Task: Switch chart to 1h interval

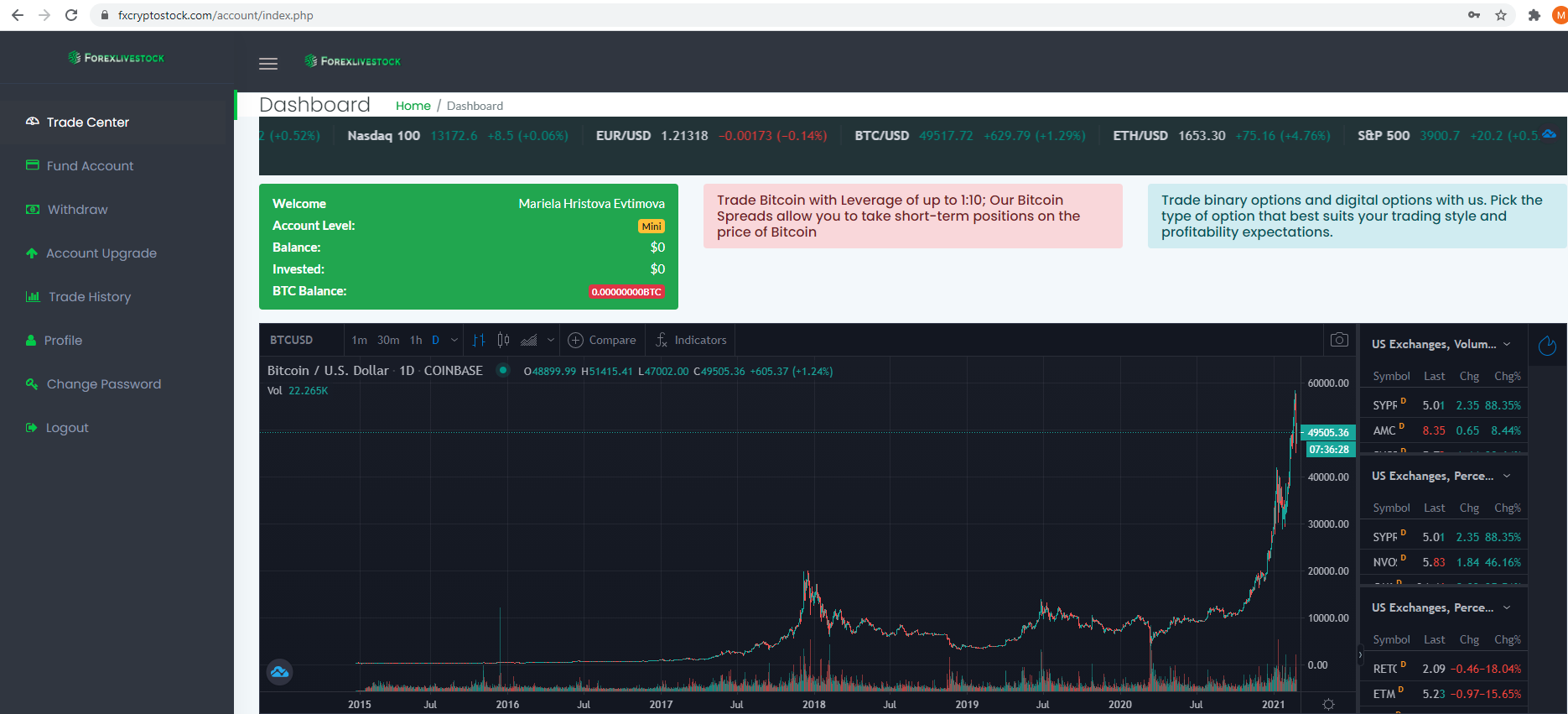Action: (416, 340)
